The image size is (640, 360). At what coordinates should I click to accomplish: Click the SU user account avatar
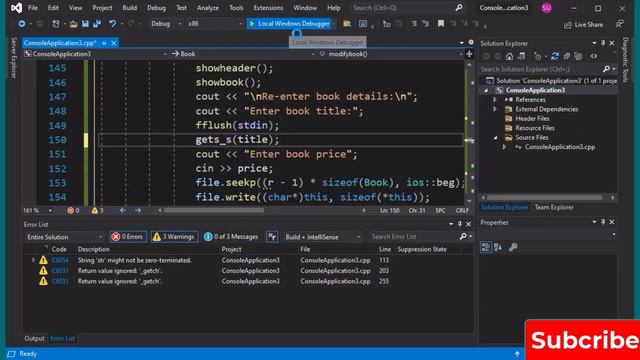546,8
